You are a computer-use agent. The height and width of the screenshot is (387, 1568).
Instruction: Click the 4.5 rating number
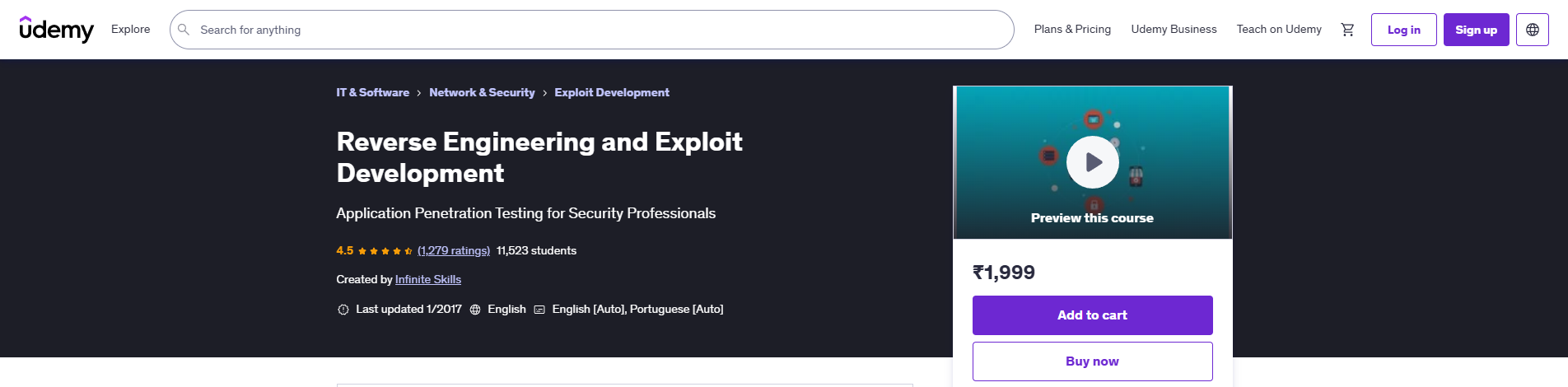tap(344, 250)
